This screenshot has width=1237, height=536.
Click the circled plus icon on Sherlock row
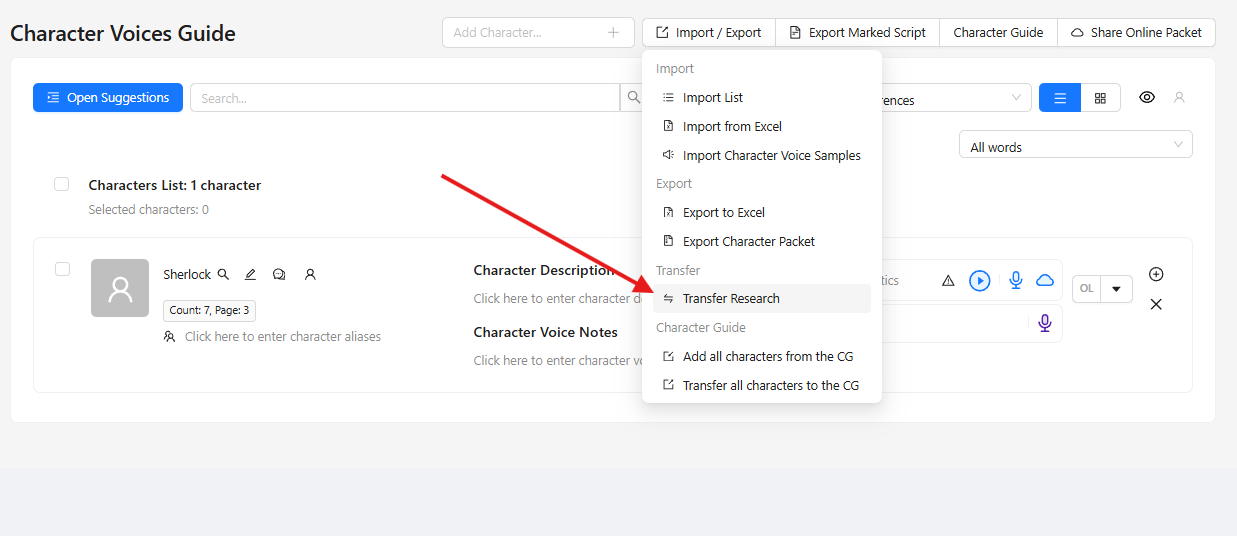pyautogui.click(x=1156, y=274)
